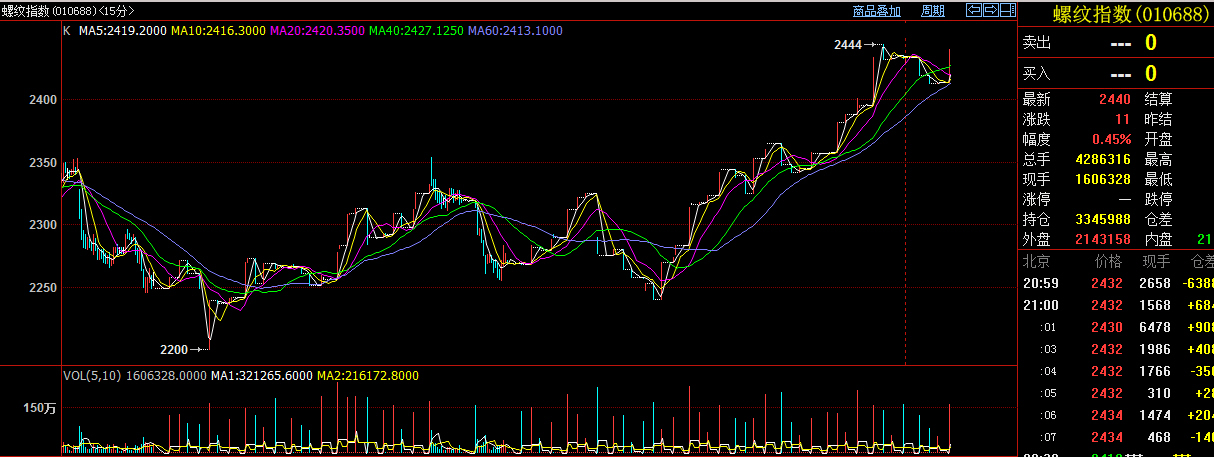
Task: Click the 价格 column header in trade list
Action: pyautogui.click(x=1107, y=262)
